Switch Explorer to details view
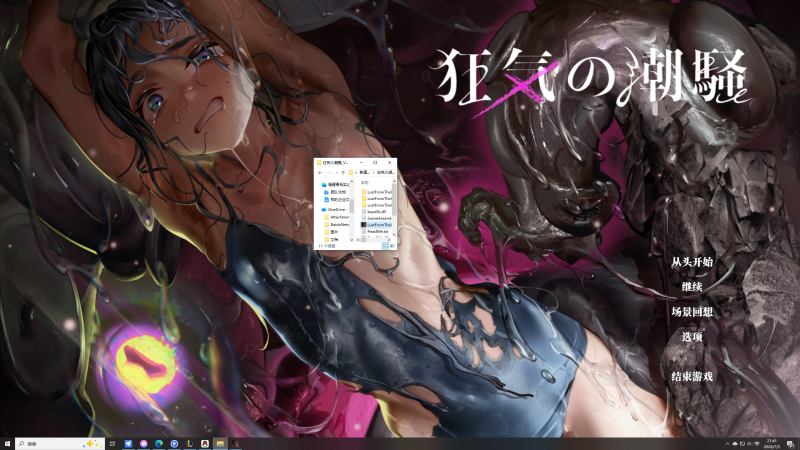This screenshot has height=450, width=800. click(x=385, y=246)
